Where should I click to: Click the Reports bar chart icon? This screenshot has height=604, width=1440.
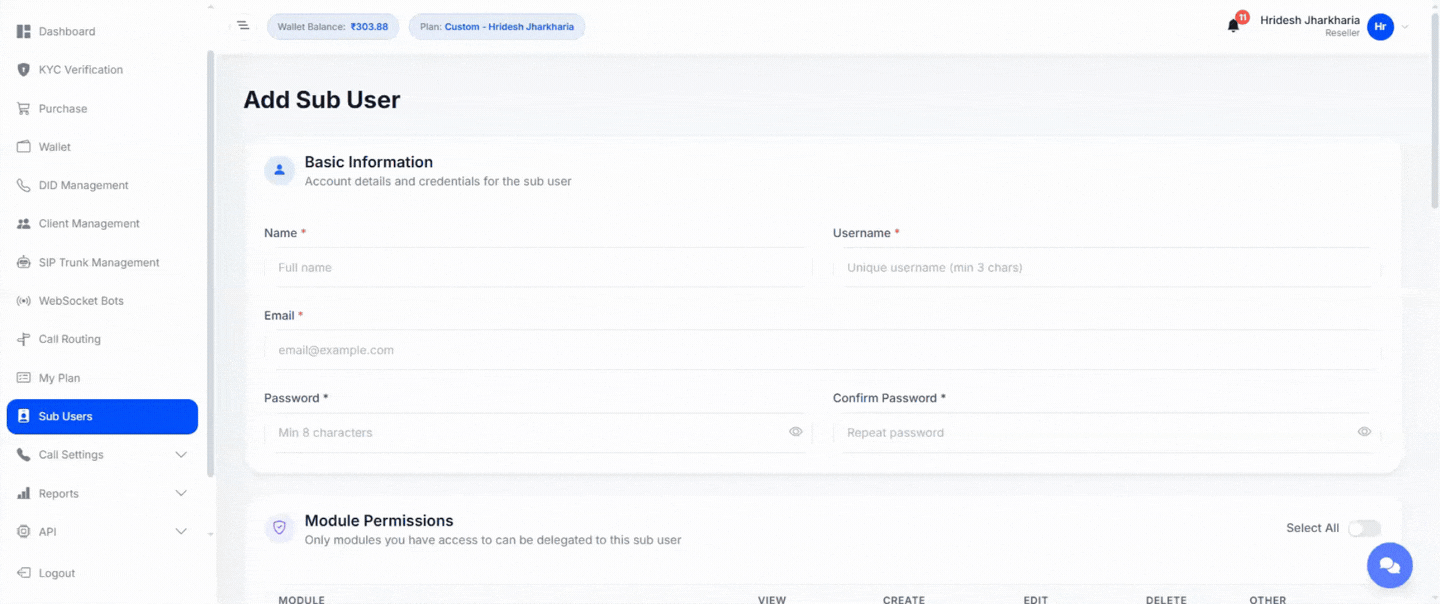24,494
